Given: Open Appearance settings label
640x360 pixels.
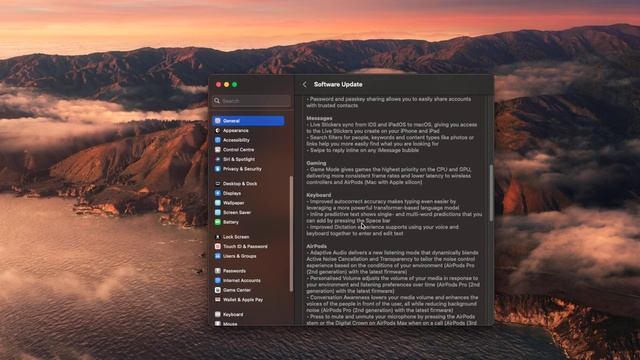Looking at the screenshot, I should click(x=236, y=131).
